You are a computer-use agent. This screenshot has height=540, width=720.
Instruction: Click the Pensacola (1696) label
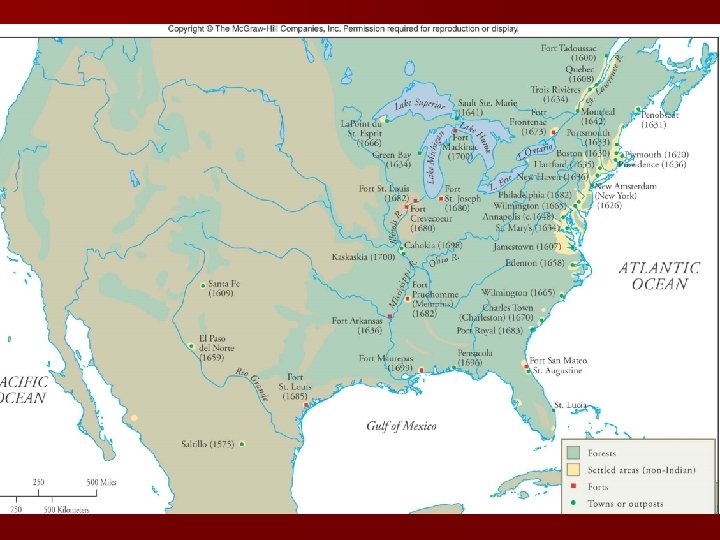click(475, 358)
